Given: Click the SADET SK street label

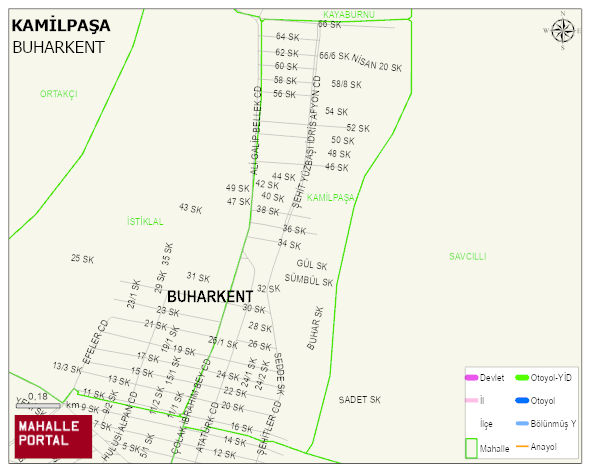Looking at the screenshot, I should 360,400.
